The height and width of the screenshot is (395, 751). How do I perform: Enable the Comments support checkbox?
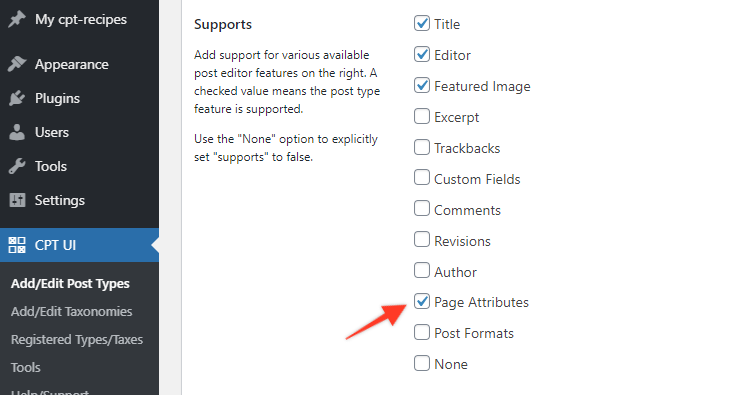click(x=421, y=208)
